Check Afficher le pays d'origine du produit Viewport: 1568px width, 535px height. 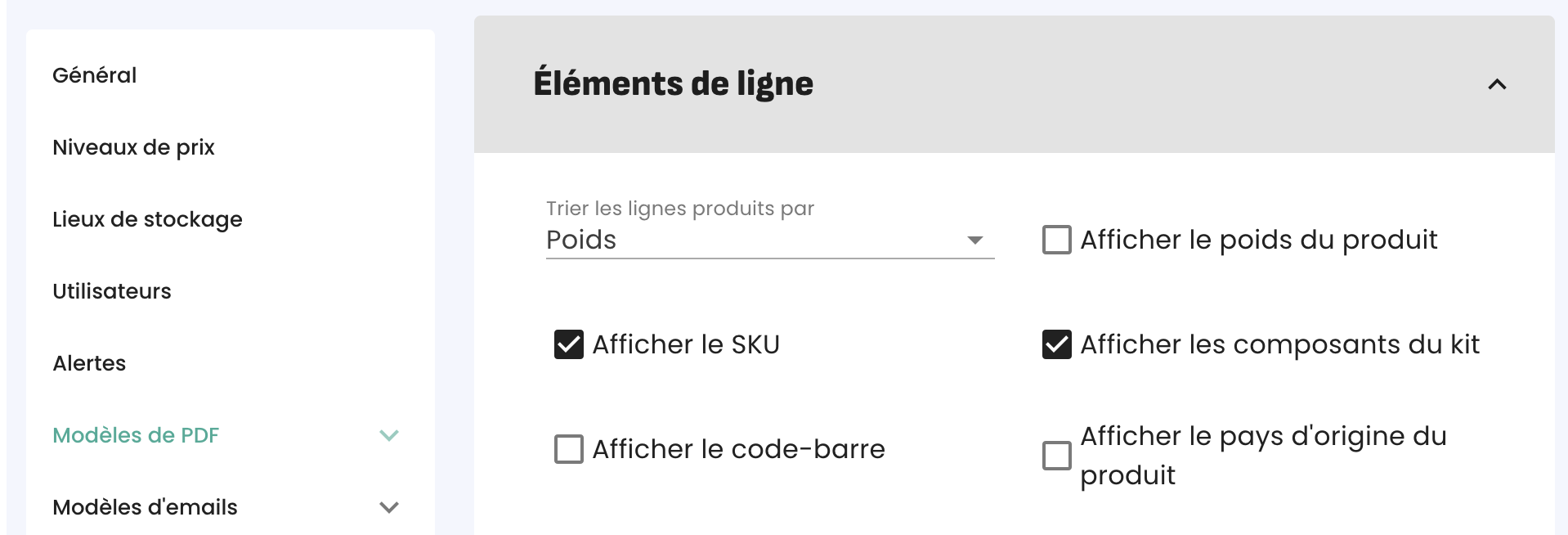pyautogui.click(x=1056, y=456)
